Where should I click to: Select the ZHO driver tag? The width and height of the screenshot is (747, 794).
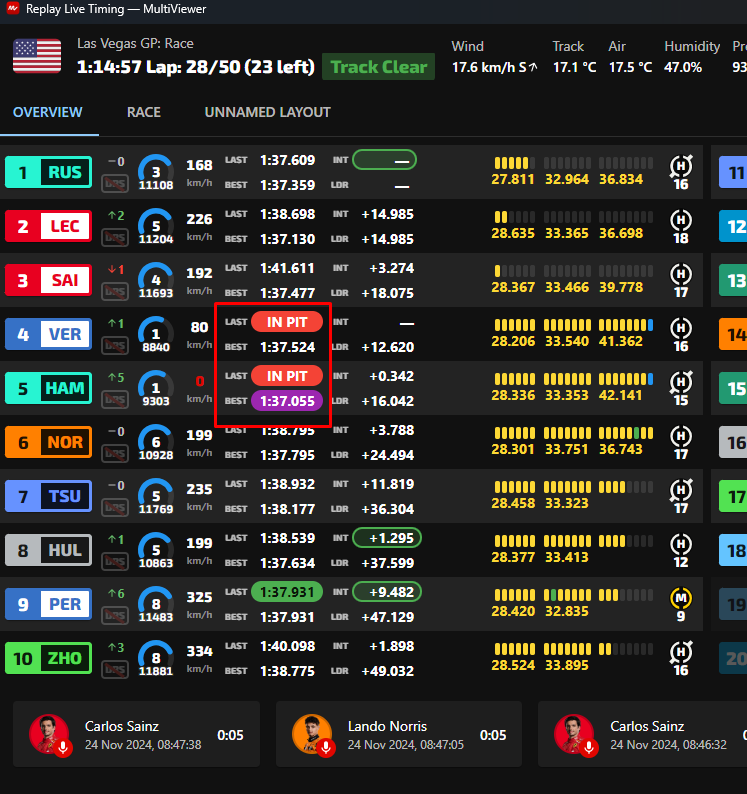[49, 658]
